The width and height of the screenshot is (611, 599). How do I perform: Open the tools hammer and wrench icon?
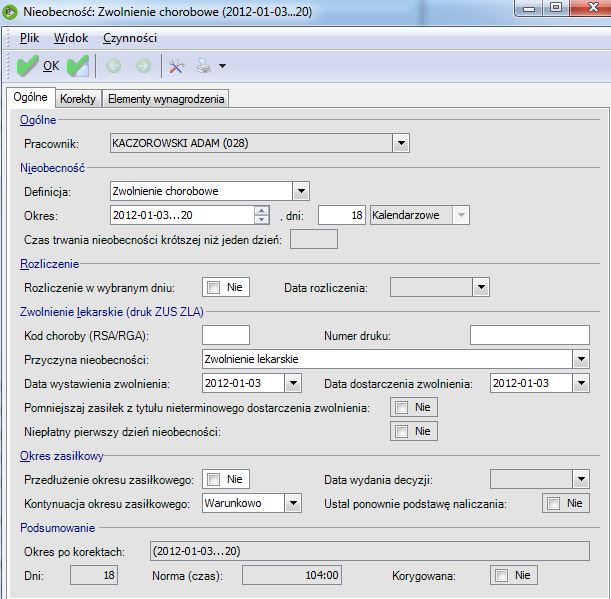[177, 66]
